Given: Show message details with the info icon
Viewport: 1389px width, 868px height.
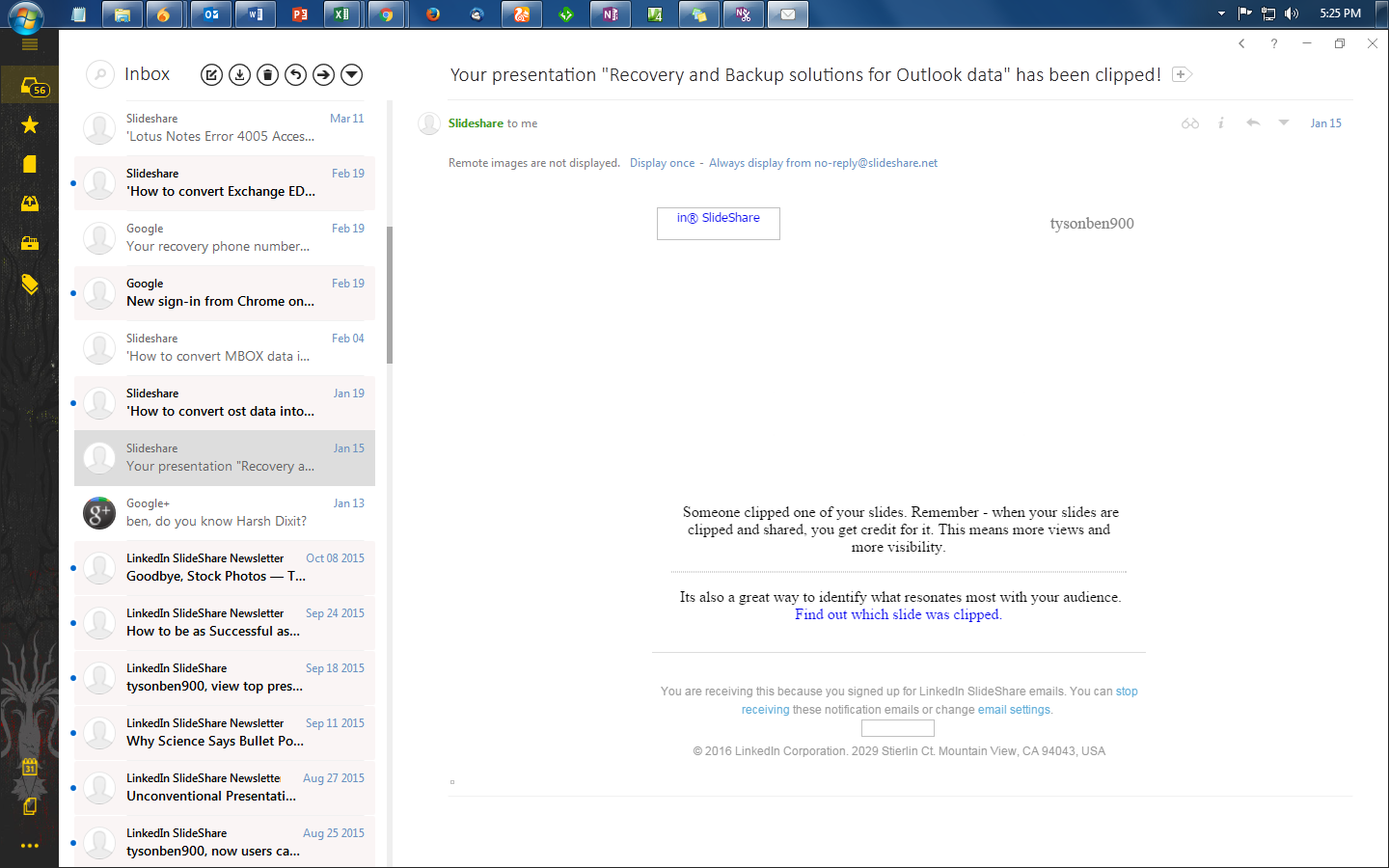Looking at the screenshot, I should [1221, 122].
